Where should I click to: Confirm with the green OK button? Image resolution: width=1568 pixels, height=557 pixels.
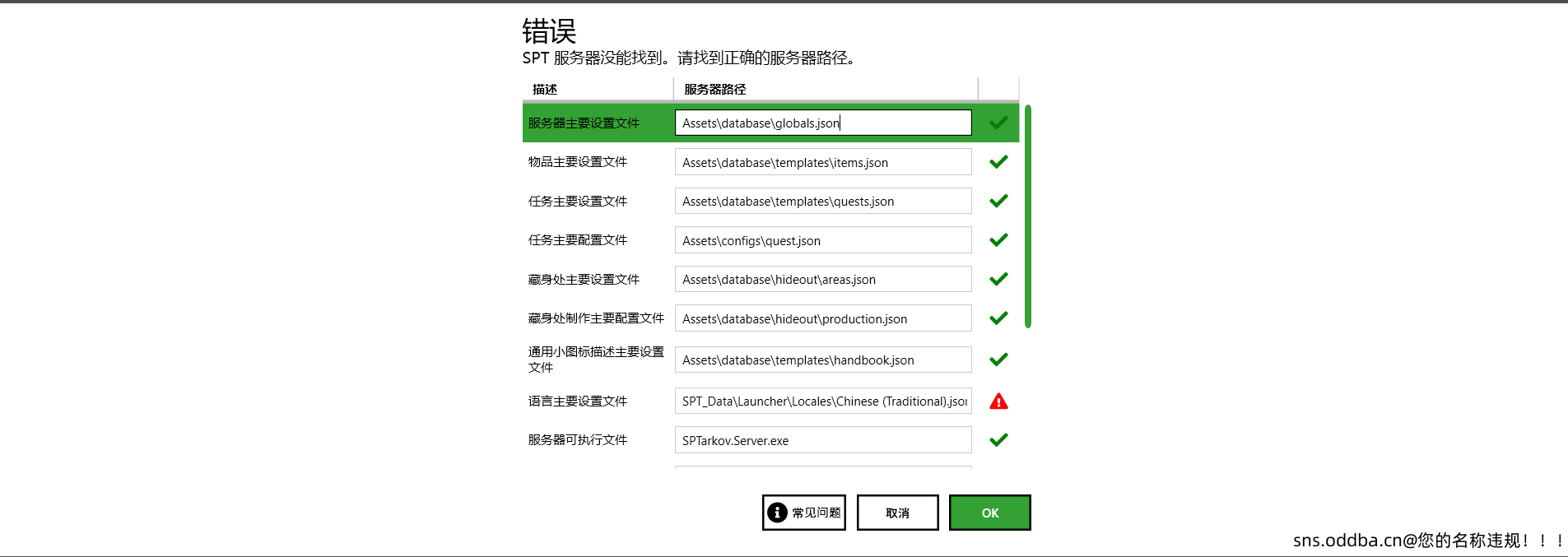point(990,513)
